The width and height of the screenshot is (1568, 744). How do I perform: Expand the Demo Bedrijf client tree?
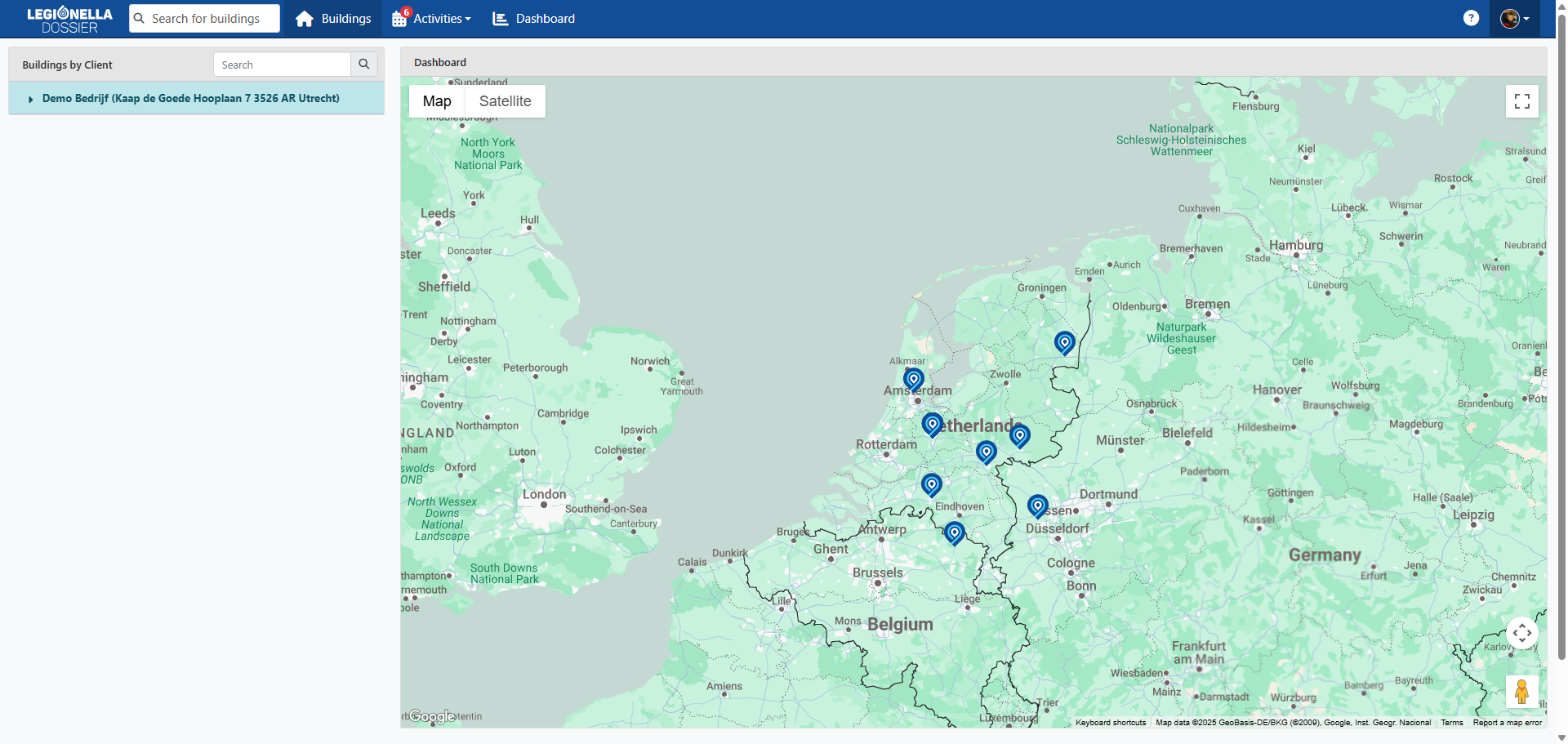tap(31, 99)
